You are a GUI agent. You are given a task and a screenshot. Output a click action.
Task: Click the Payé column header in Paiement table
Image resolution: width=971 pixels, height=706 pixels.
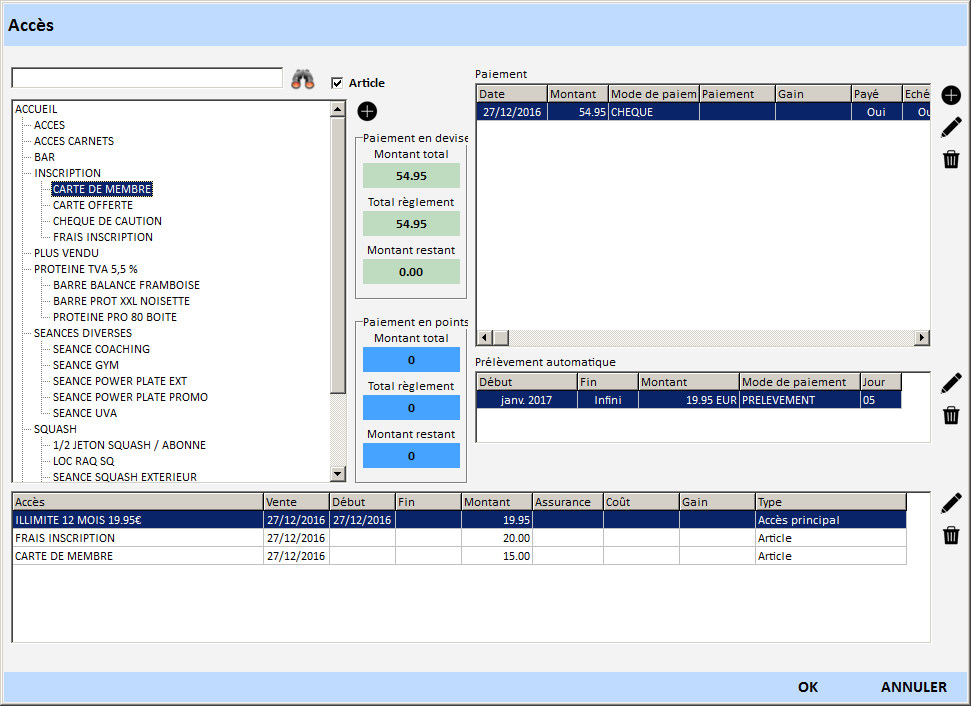point(877,94)
